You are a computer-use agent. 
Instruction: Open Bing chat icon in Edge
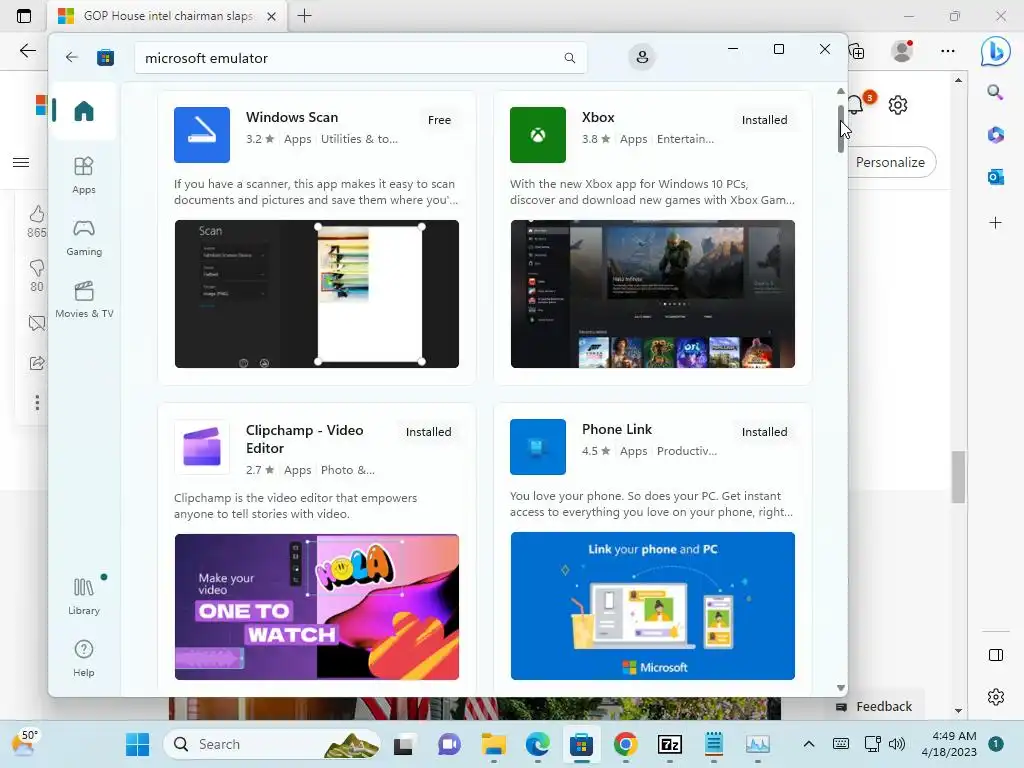[x=995, y=51]
